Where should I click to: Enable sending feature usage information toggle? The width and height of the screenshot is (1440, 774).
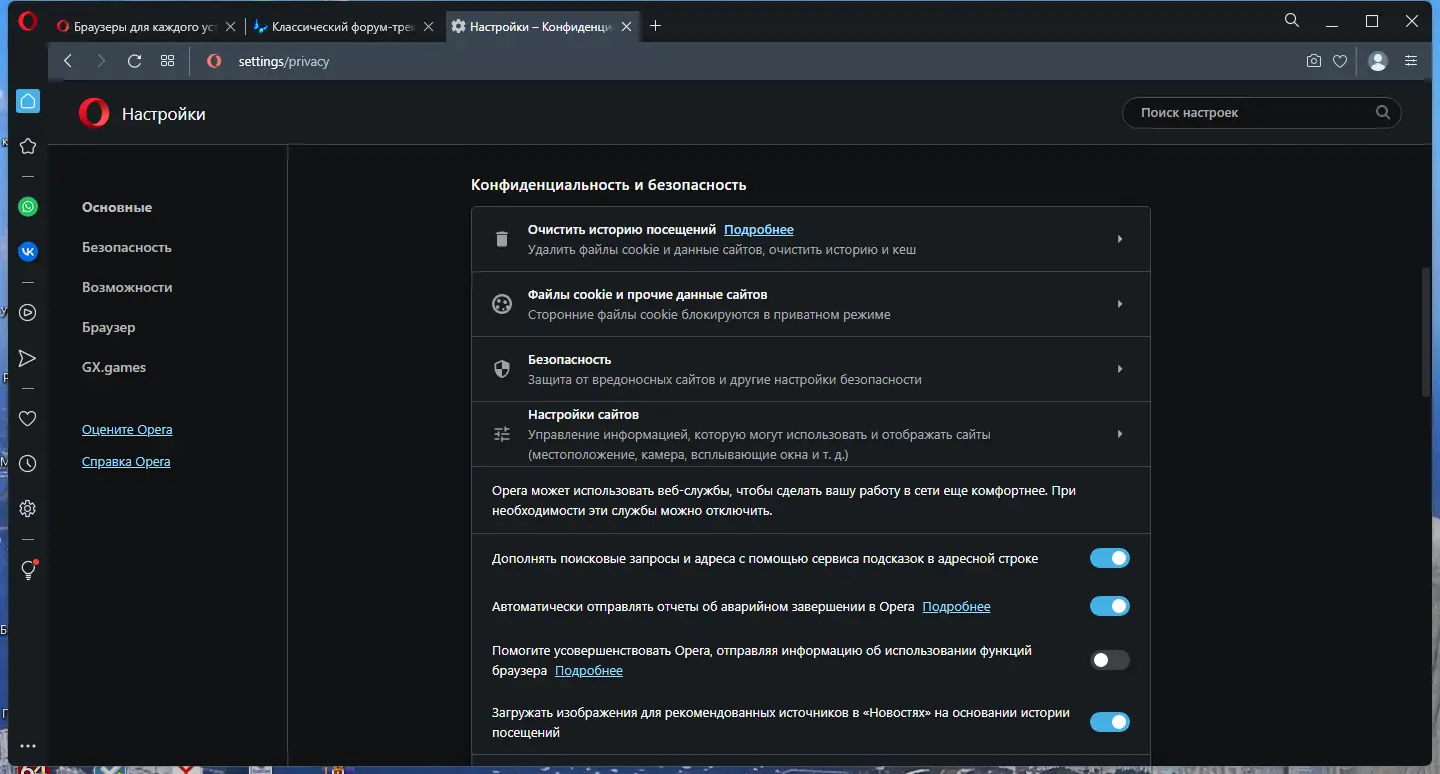pos(1109,660)
